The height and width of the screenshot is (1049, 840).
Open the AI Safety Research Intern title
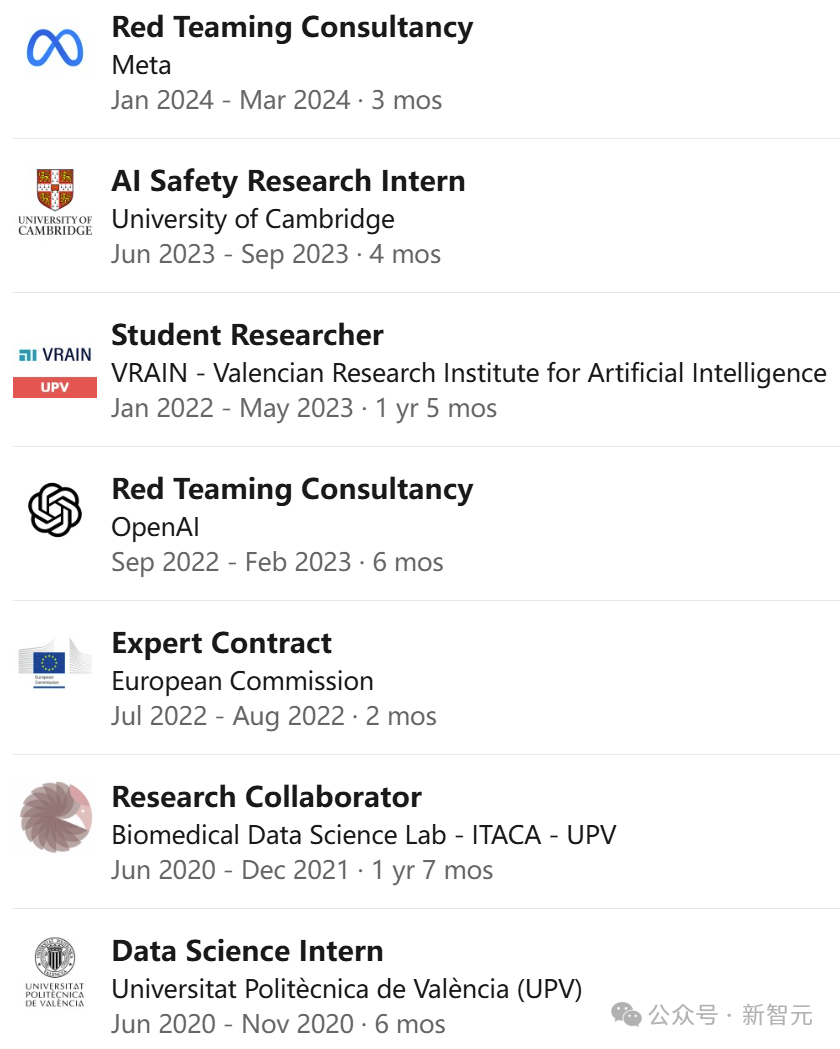288,181
